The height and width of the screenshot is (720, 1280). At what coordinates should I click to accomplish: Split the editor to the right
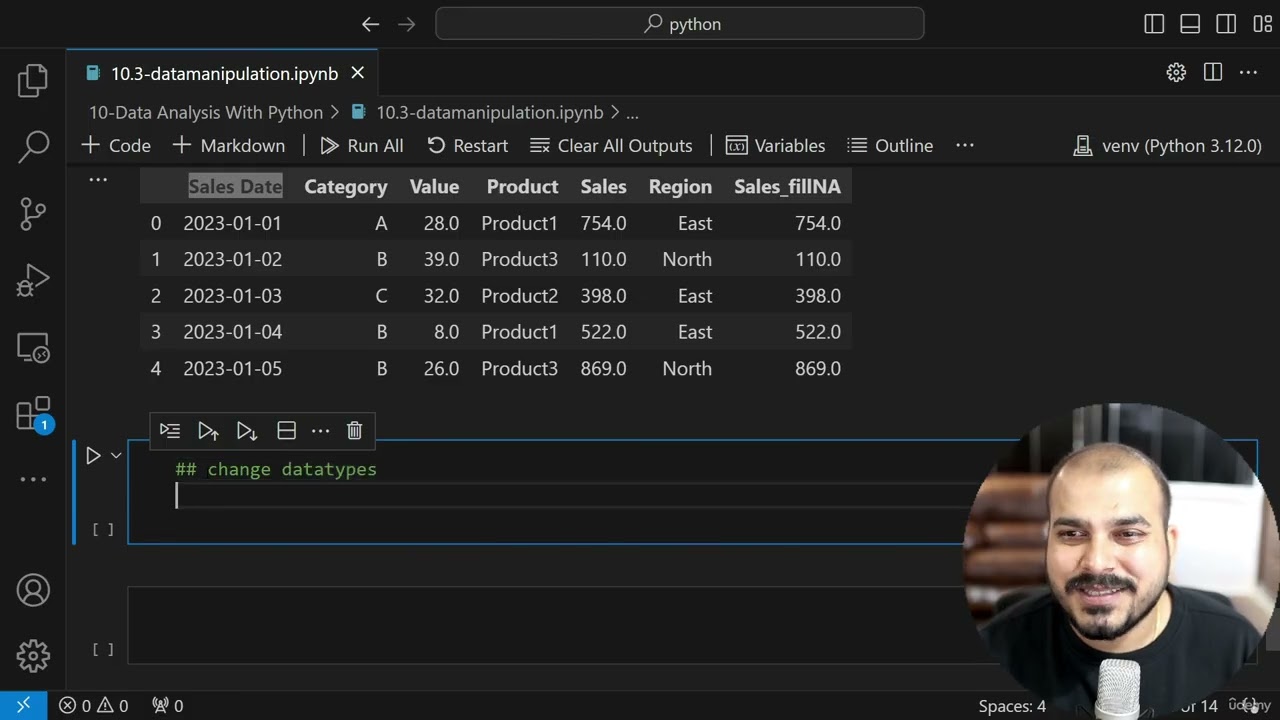[x=1213, y=72]
